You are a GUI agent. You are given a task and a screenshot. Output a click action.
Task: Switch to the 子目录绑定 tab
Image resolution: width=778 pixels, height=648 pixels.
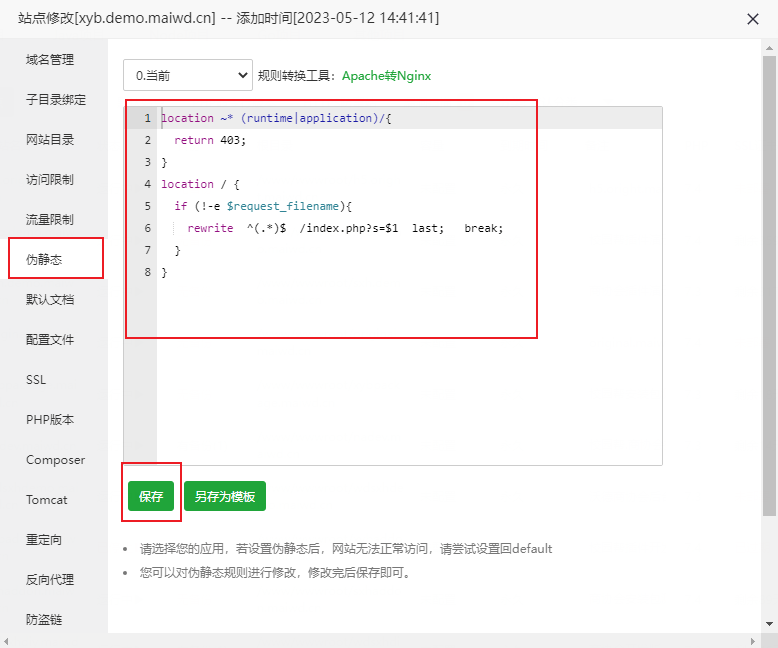click(56, 100)
